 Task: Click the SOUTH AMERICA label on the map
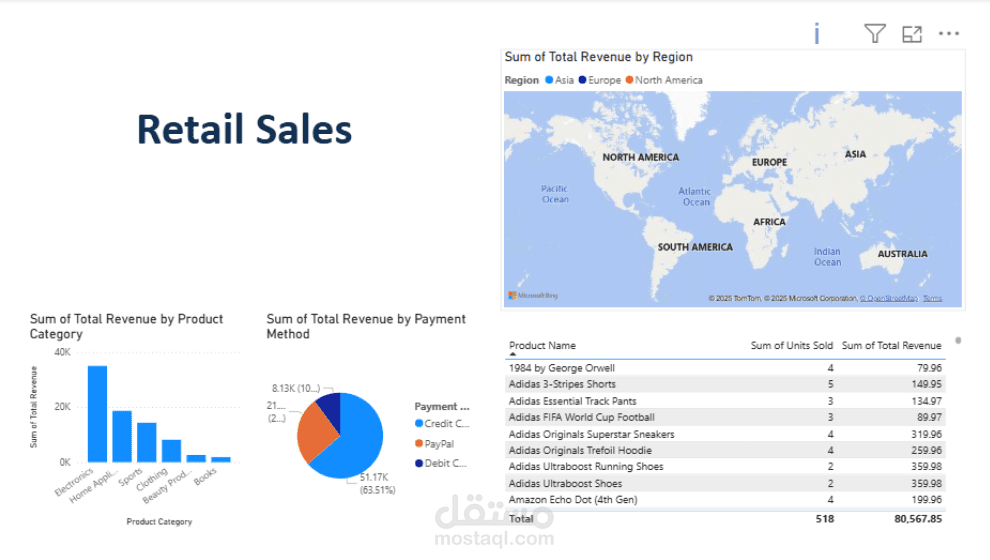click(x=695, y=247)
